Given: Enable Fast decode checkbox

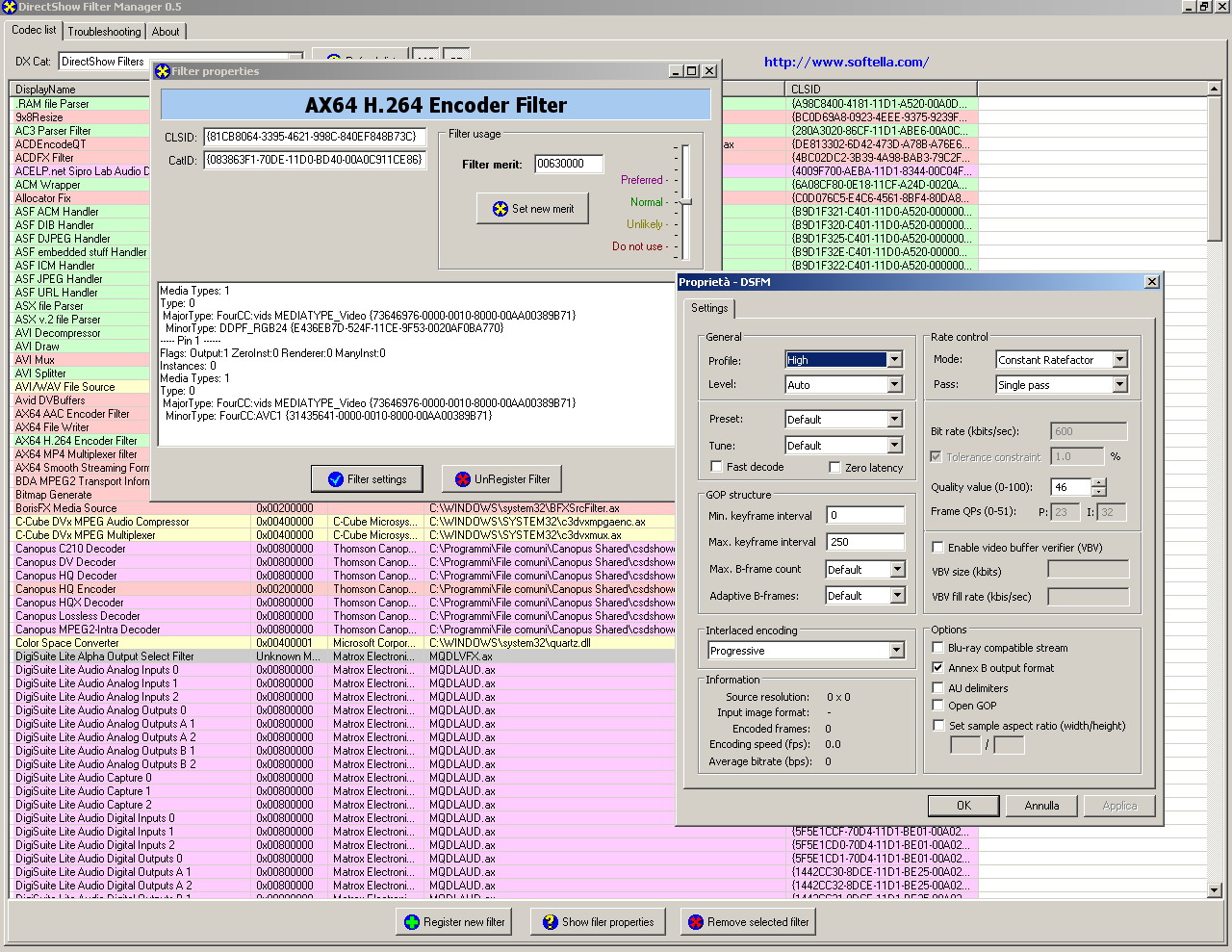Looking at the screenshot, I should point(716,467).
